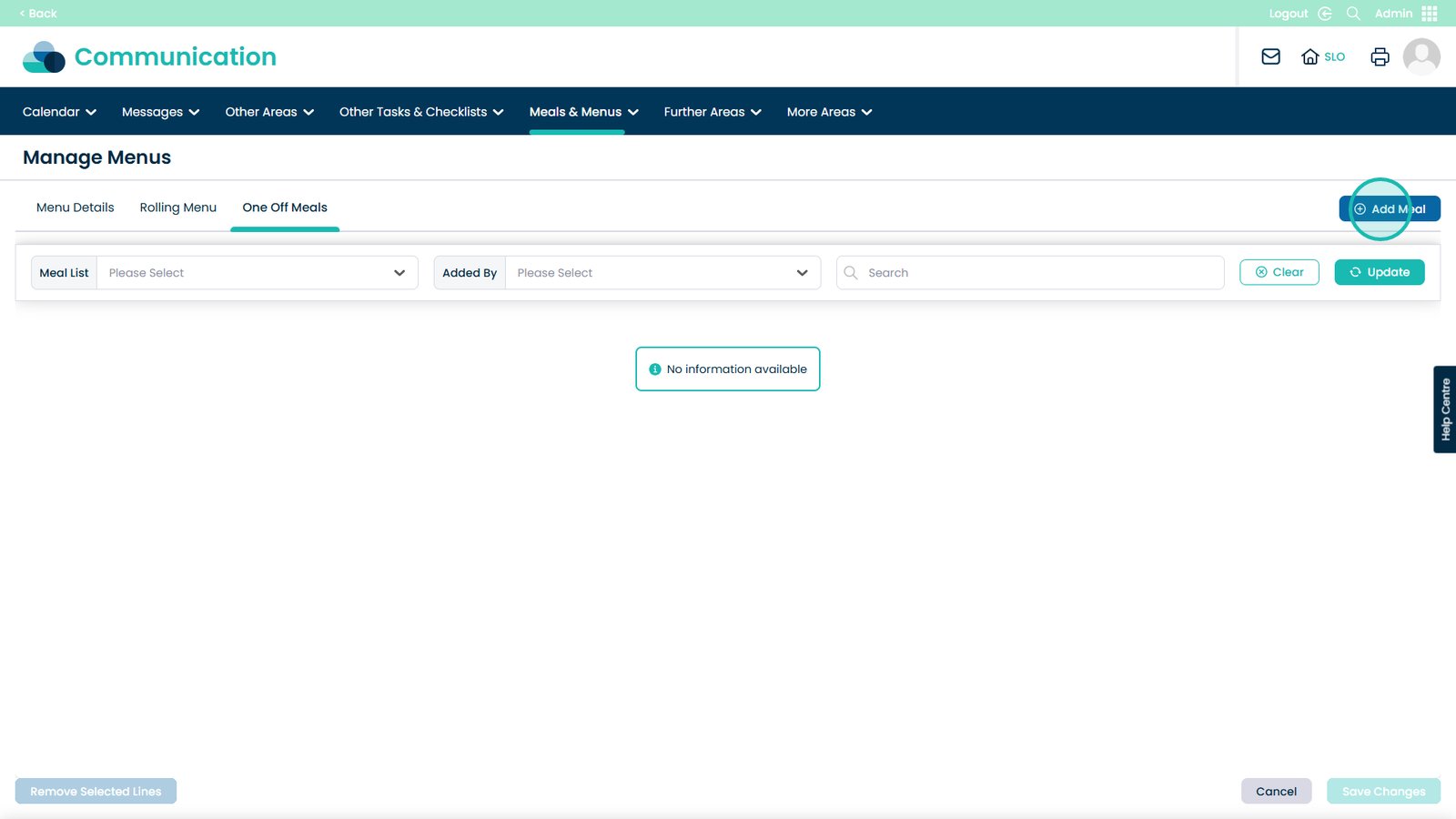The width and height of the screenshot is (1456, 819).
Task: Switch to the Menu Details tab
Action: tap(76, 207)
